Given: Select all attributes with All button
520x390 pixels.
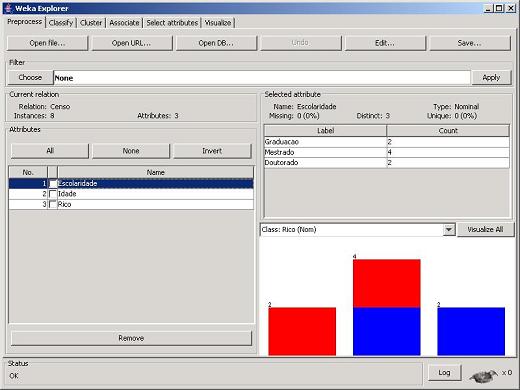Looking at the screenshot, I should pos(50,151).
